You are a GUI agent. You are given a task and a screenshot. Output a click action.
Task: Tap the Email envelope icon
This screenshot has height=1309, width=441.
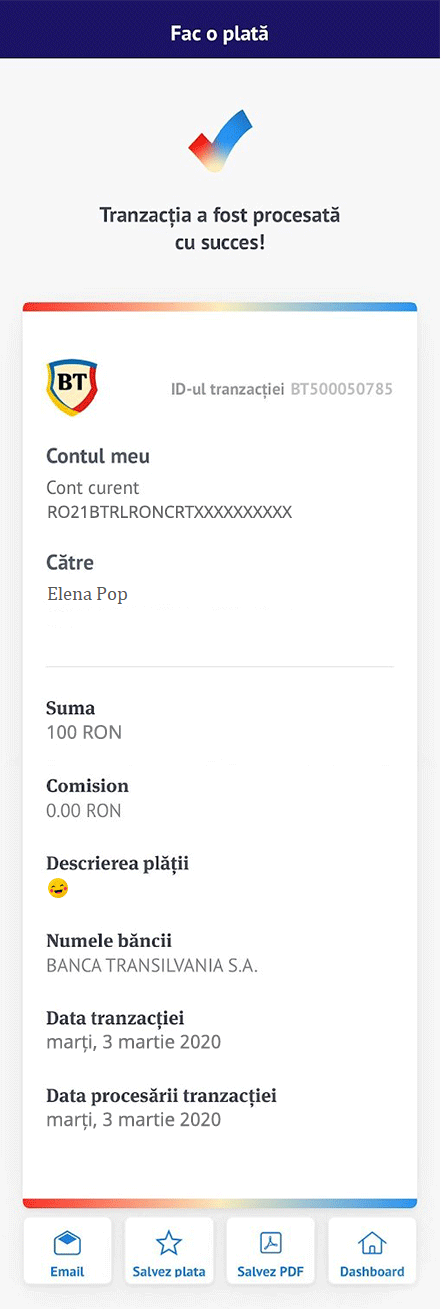(x=67, y=1243)
